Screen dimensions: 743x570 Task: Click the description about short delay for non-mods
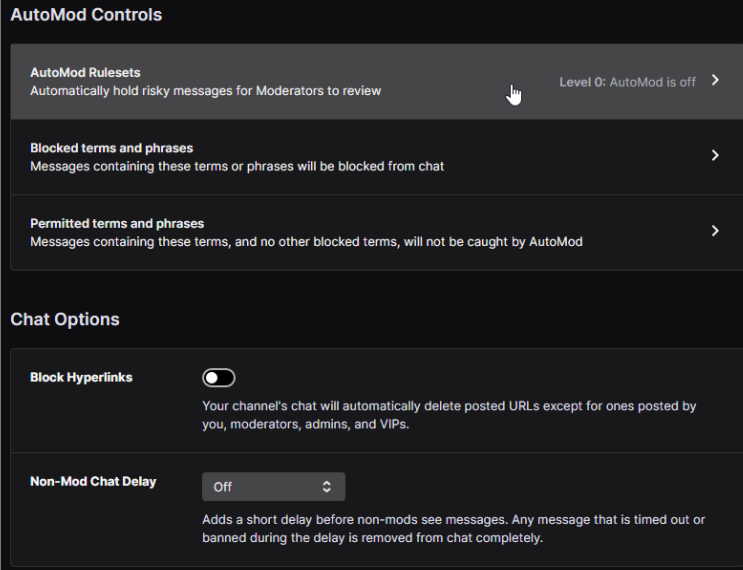(453, 529)
